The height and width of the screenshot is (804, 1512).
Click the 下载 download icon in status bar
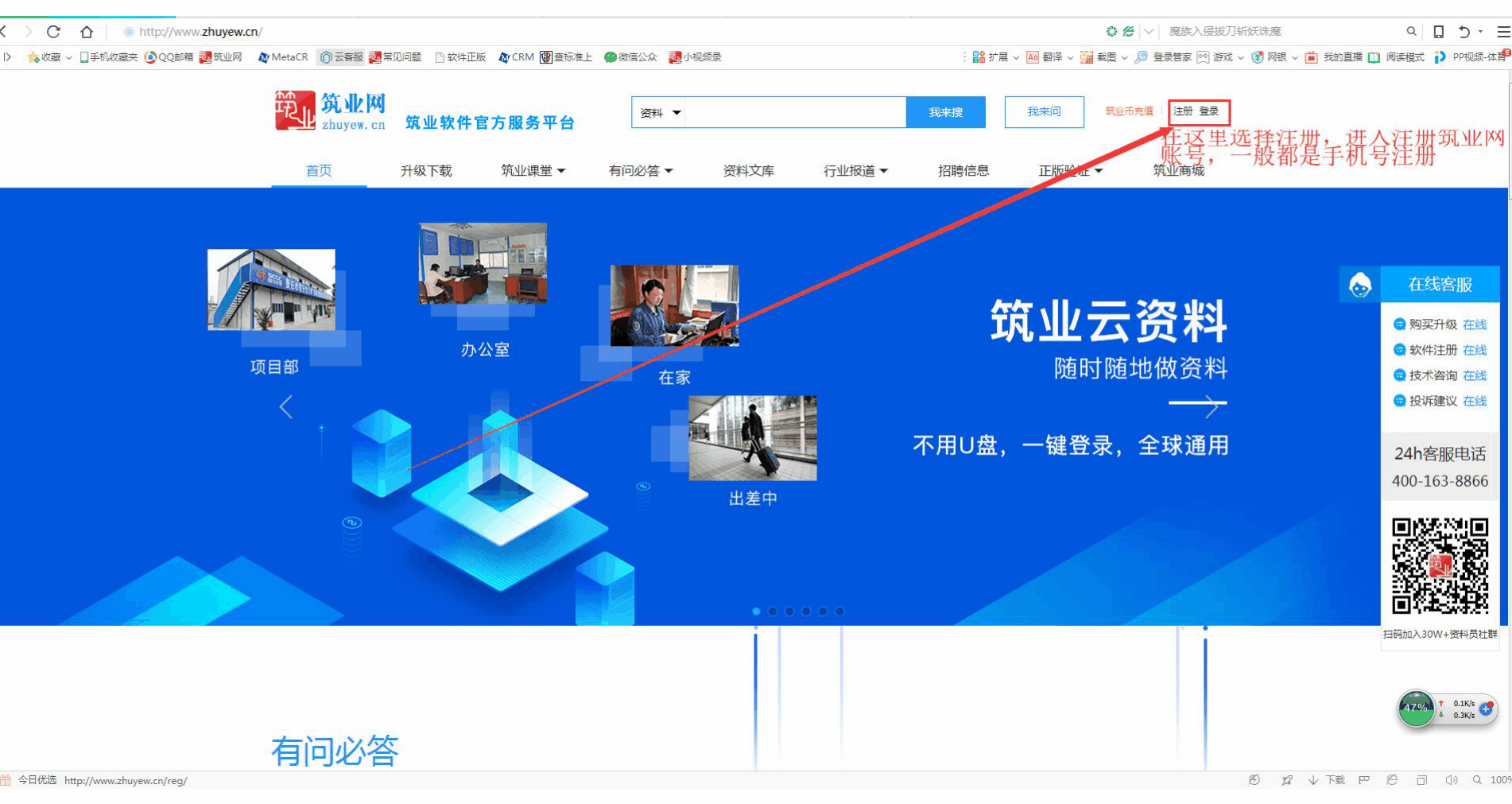pyautogui.click(x=1327, y=780)
